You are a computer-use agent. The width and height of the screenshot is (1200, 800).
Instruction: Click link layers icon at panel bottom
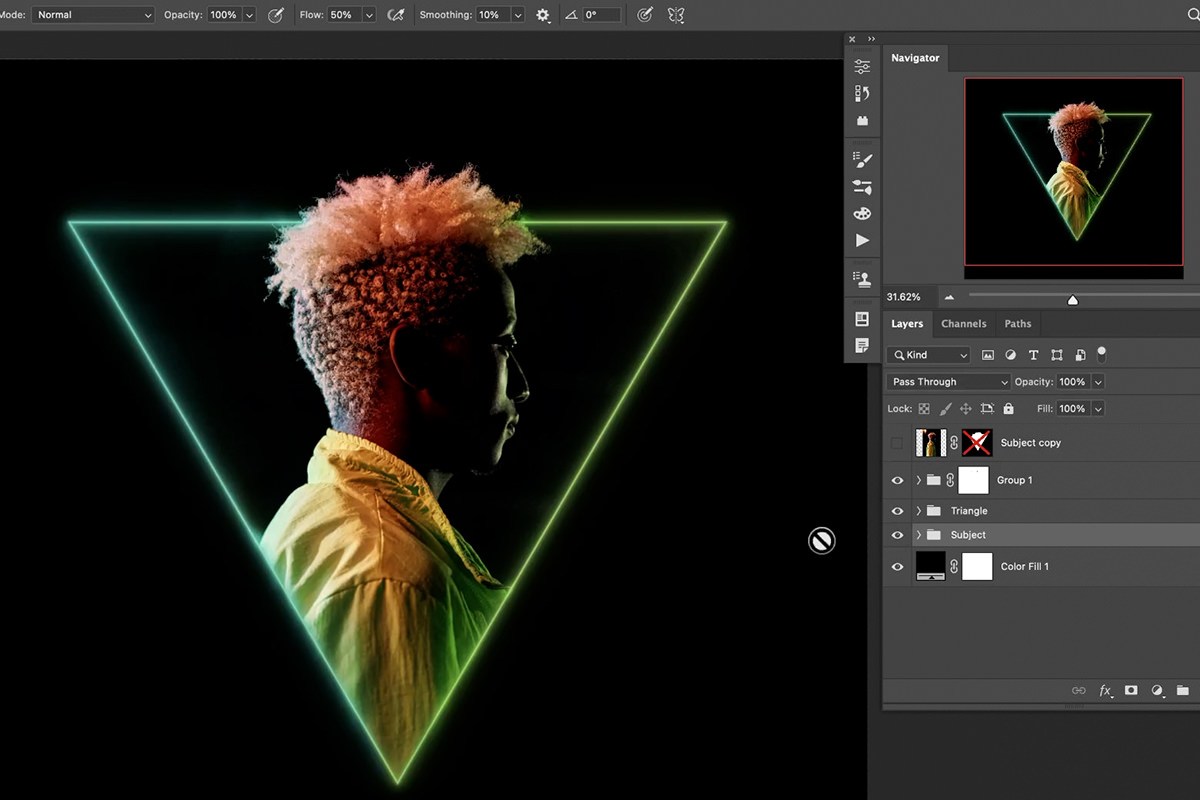point(1078,690)
